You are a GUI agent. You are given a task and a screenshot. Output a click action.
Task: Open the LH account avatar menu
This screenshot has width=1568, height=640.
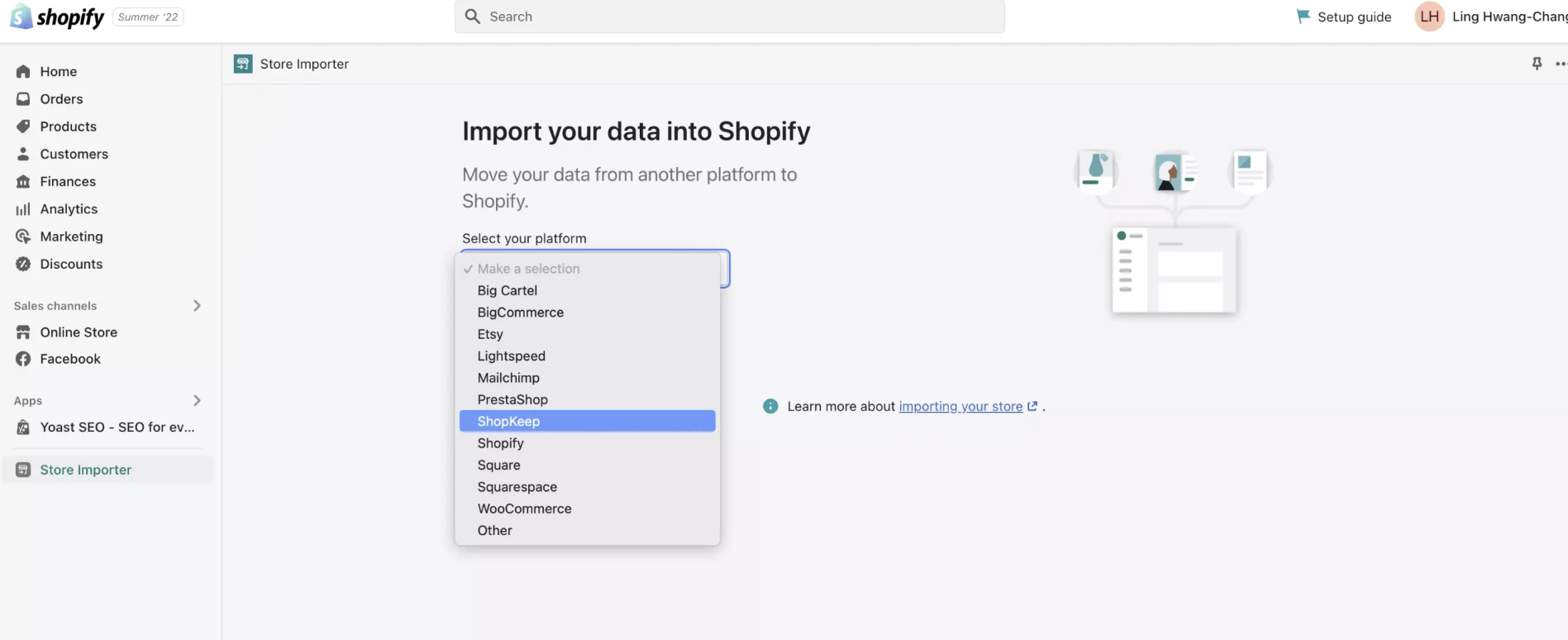pyautogui.click(x=1429, y=17)
